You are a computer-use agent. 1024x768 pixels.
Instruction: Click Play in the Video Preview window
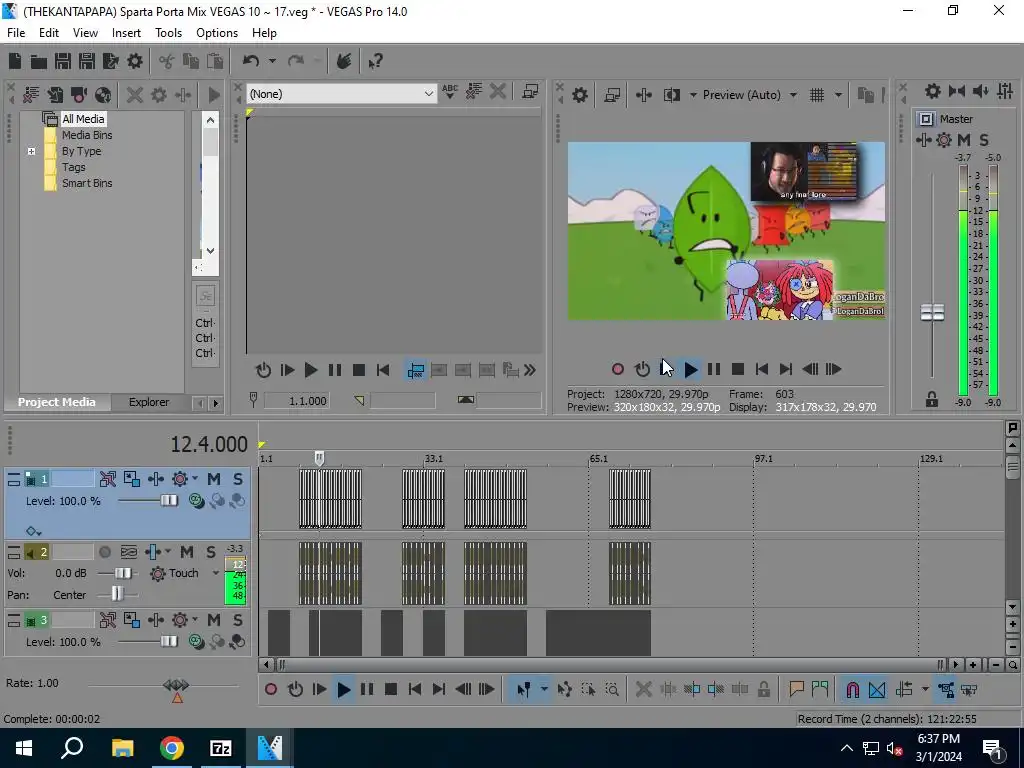pyautogui.click(x=690, y=370)
